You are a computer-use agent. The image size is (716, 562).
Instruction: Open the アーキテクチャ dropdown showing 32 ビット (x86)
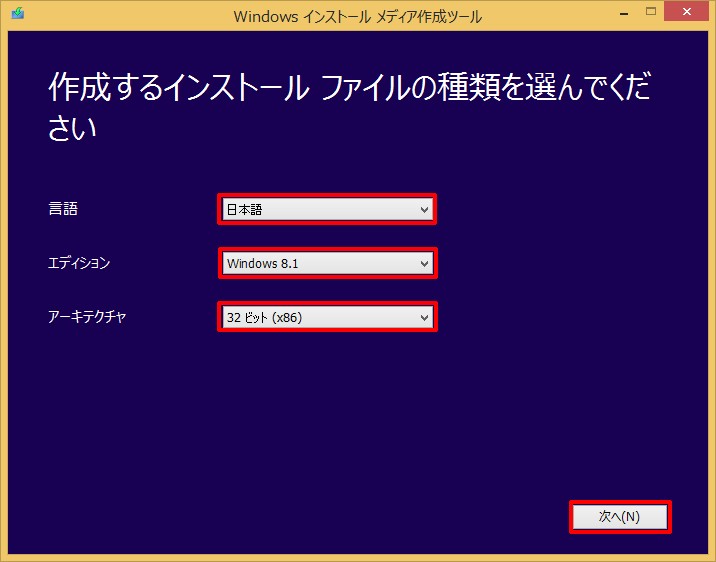click(x=327, y=317)
